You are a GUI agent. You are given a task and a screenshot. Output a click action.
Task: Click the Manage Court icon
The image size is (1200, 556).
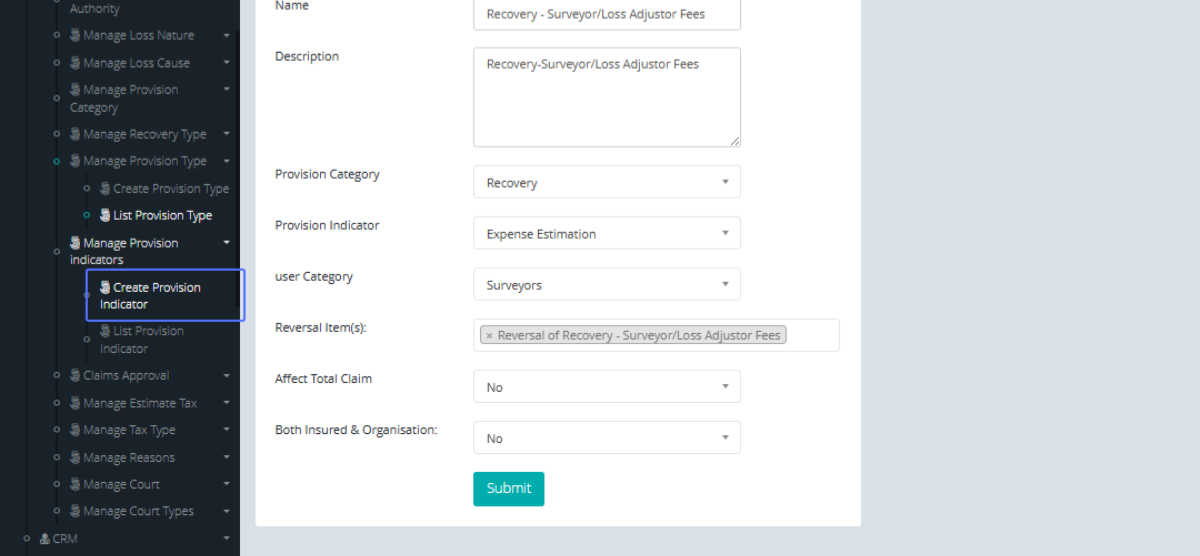[x=75, y=485]
